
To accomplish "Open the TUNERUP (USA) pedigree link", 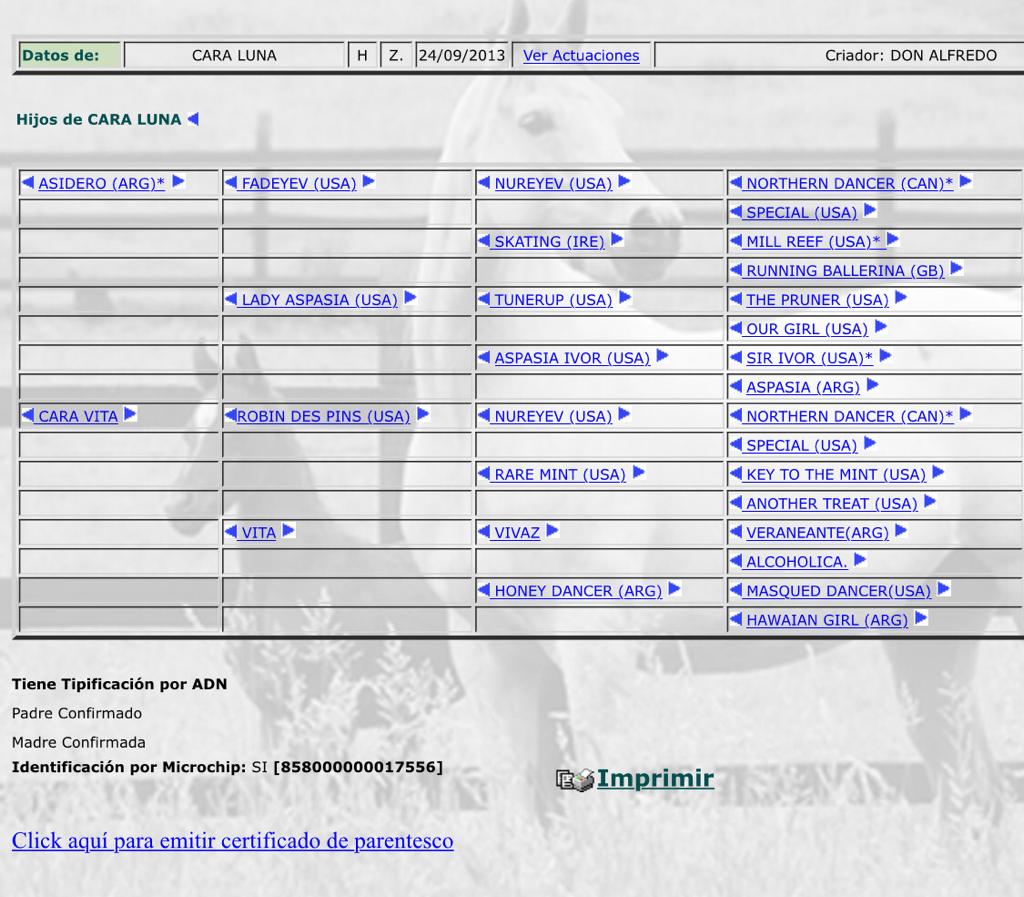I will coord(553,300).
